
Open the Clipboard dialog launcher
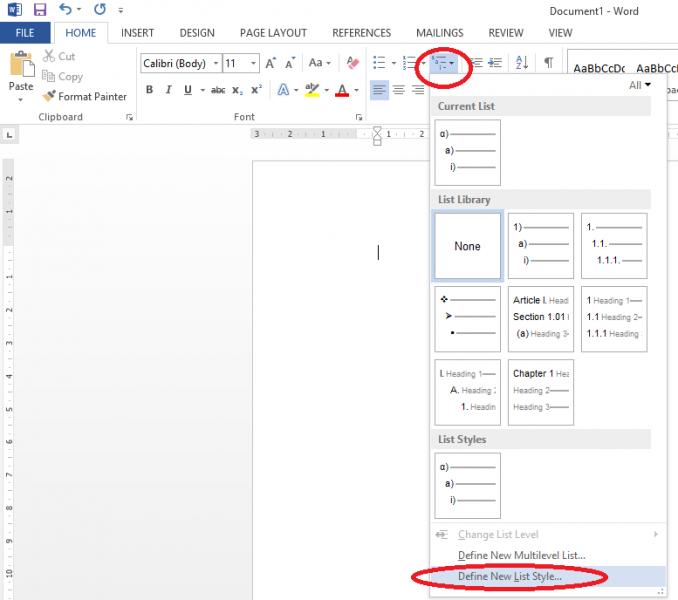tap(129, 117)
